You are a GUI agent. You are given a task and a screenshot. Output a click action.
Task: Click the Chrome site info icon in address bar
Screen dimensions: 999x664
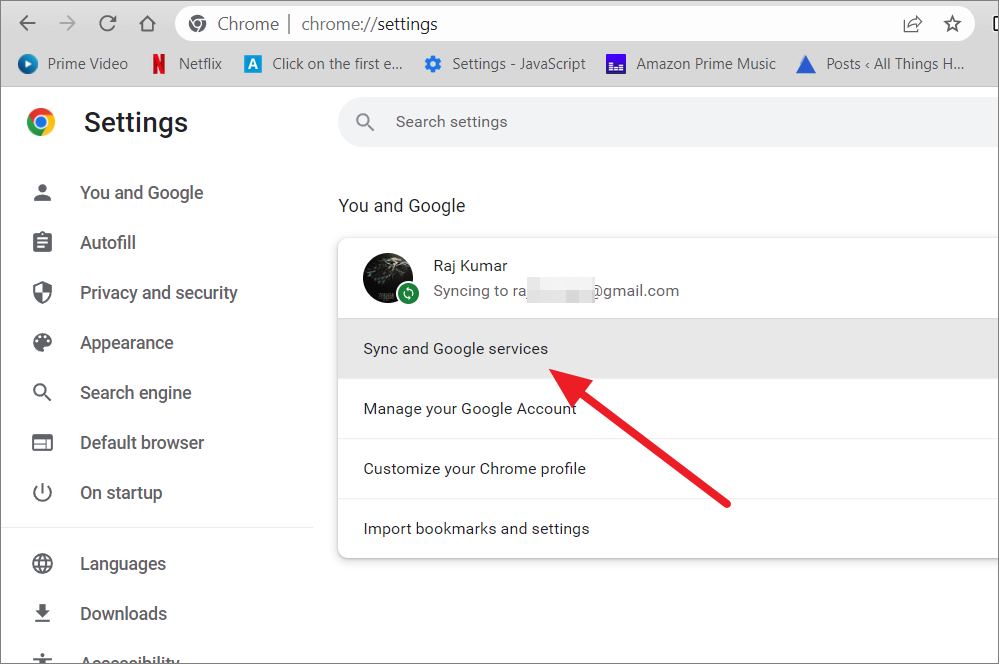(198, 24)
